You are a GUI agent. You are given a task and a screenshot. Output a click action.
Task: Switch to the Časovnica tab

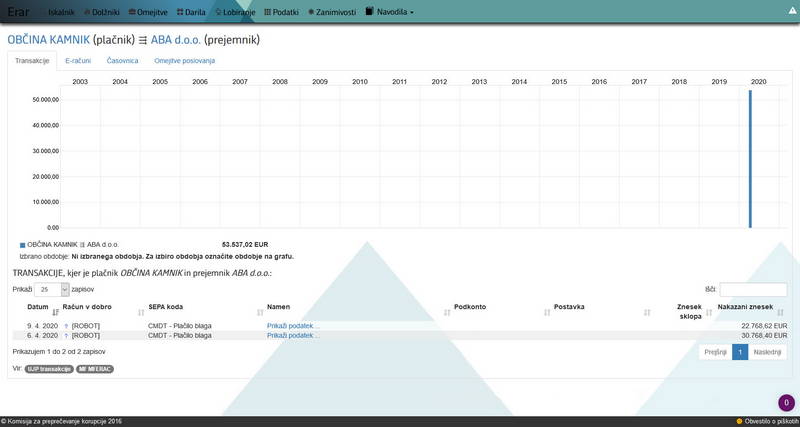122,61
